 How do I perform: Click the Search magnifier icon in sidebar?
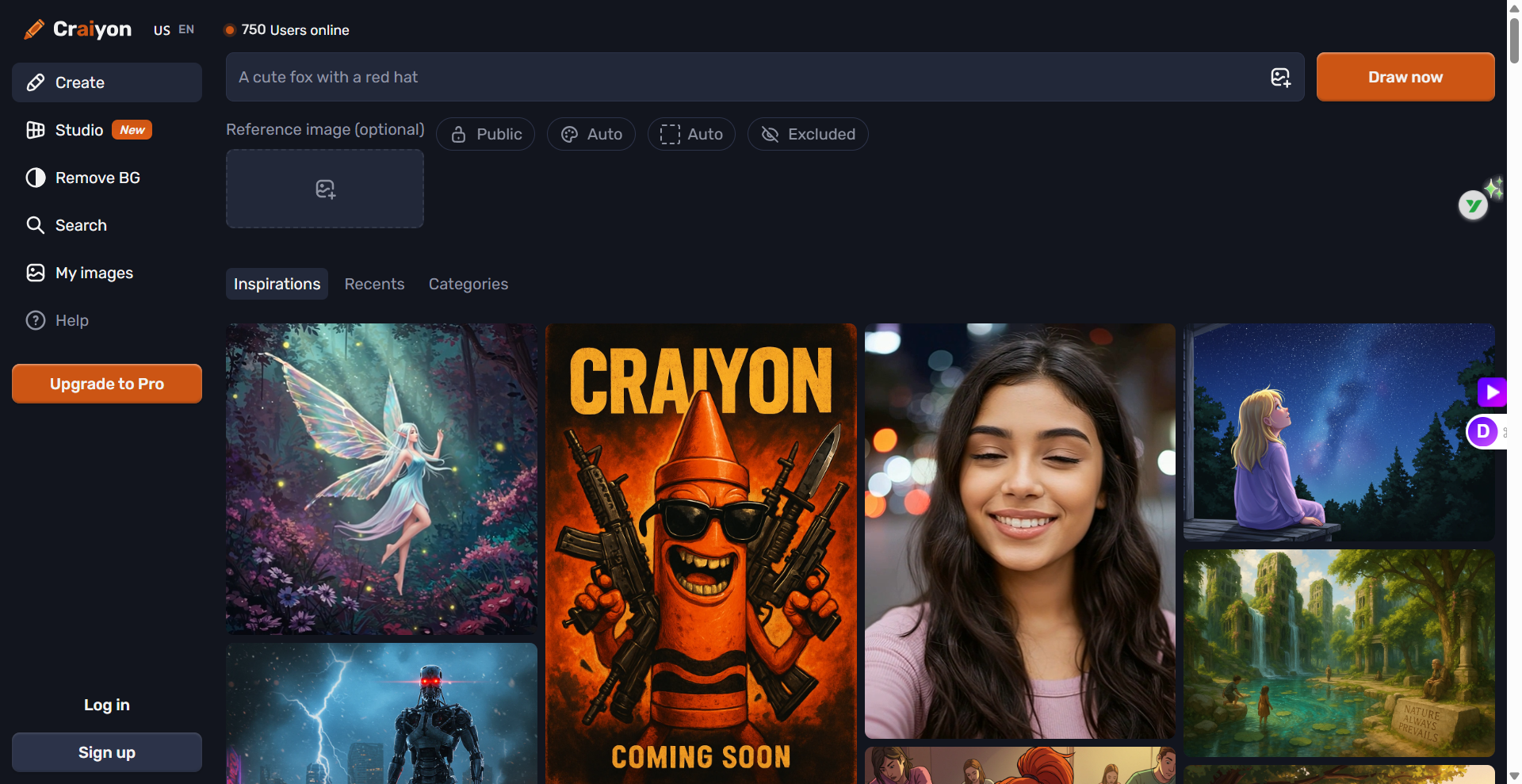[x=36, y=225]
